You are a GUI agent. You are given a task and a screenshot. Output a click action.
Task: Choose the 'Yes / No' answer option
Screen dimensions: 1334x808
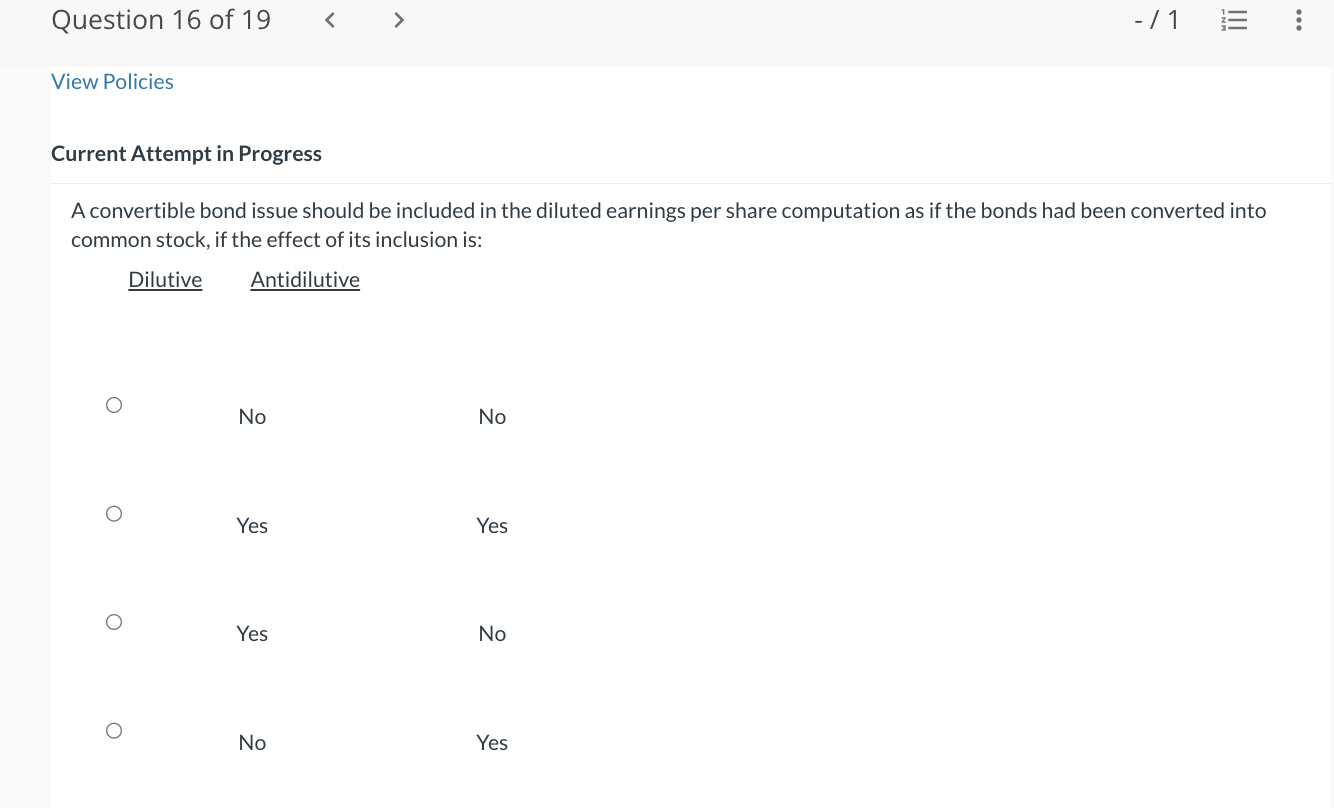coord(113,621)
